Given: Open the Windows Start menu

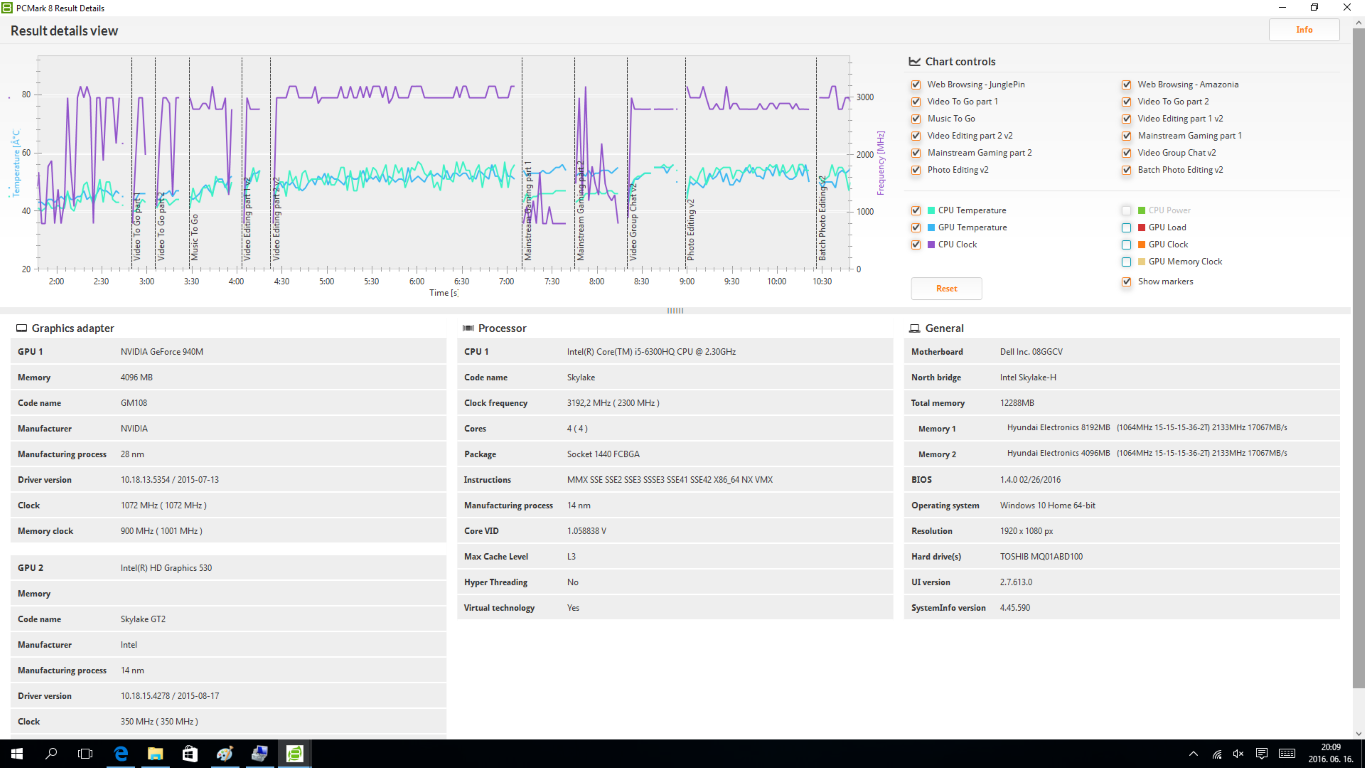Looking at the screenshot, I should click(17, 753).
